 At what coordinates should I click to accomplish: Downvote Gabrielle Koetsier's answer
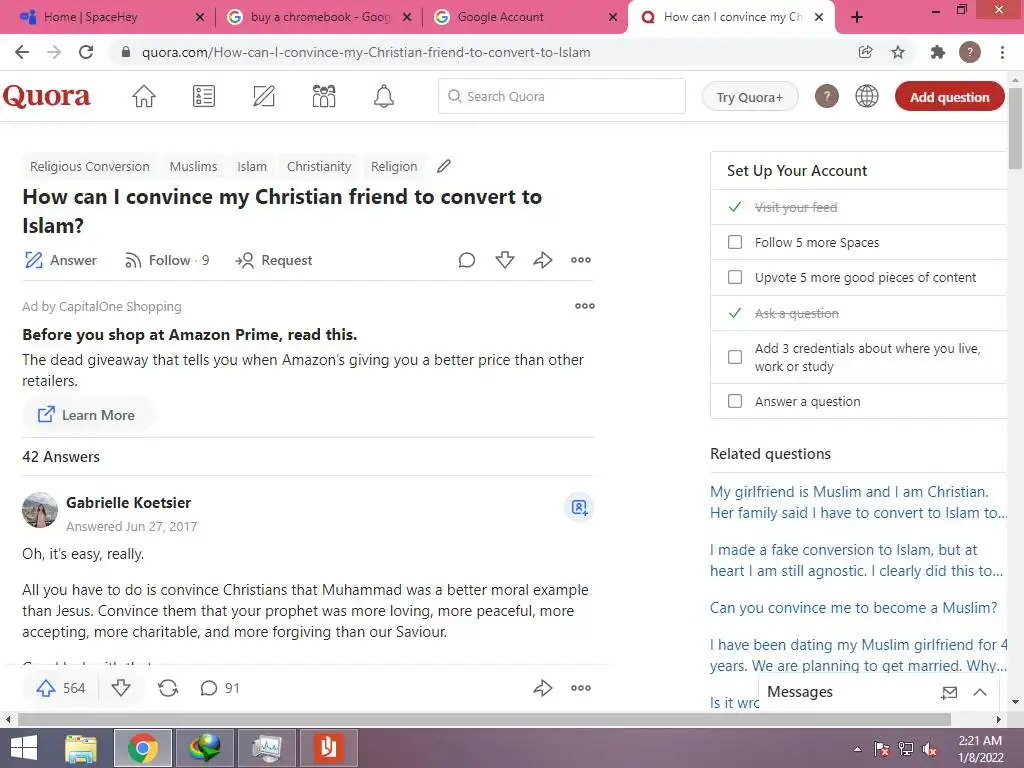121,688
